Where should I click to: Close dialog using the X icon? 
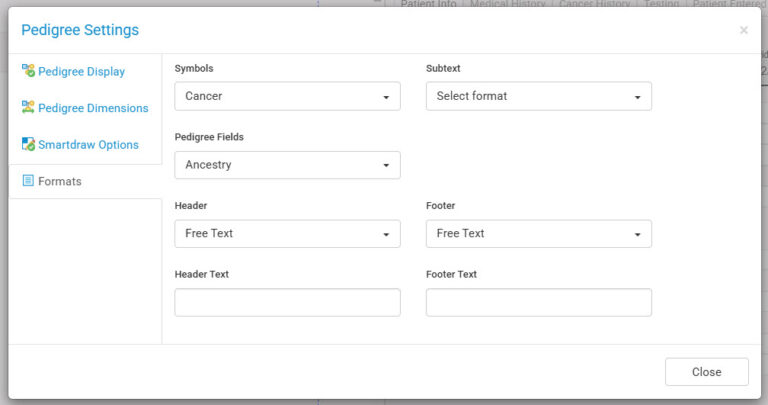[x=743, y=31]
